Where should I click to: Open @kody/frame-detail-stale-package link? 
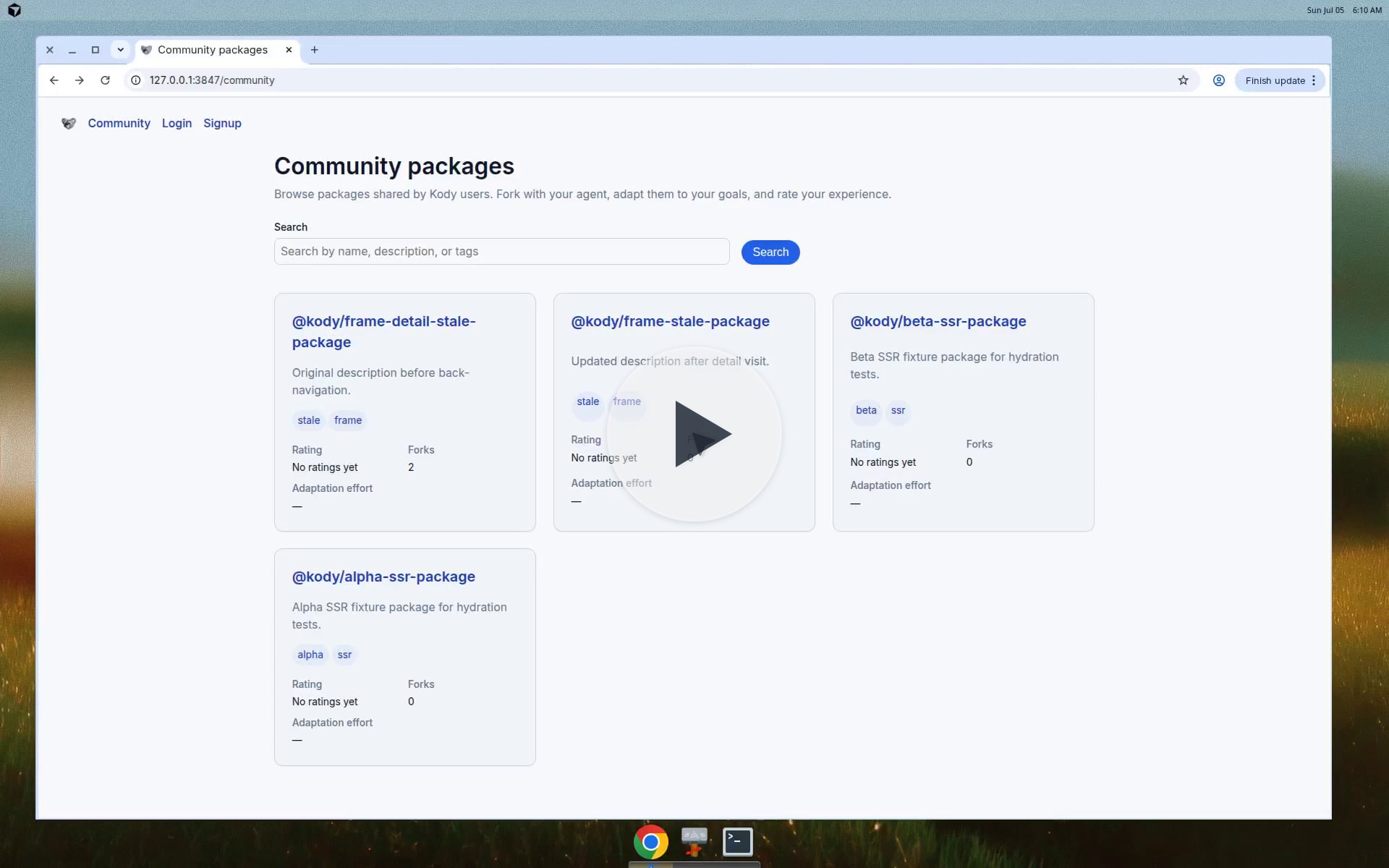(x=383, y=332)
